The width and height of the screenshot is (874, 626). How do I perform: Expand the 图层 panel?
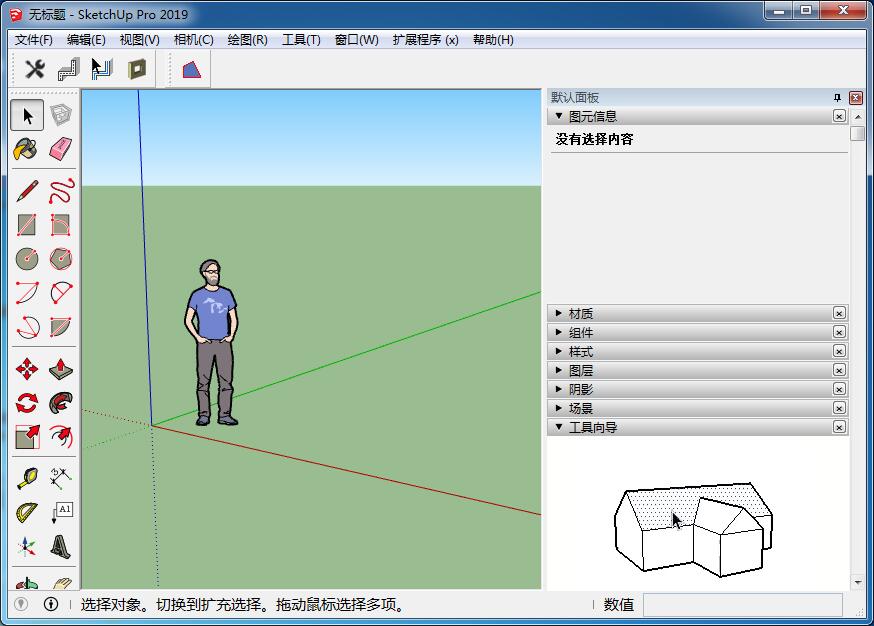point(559,370)
